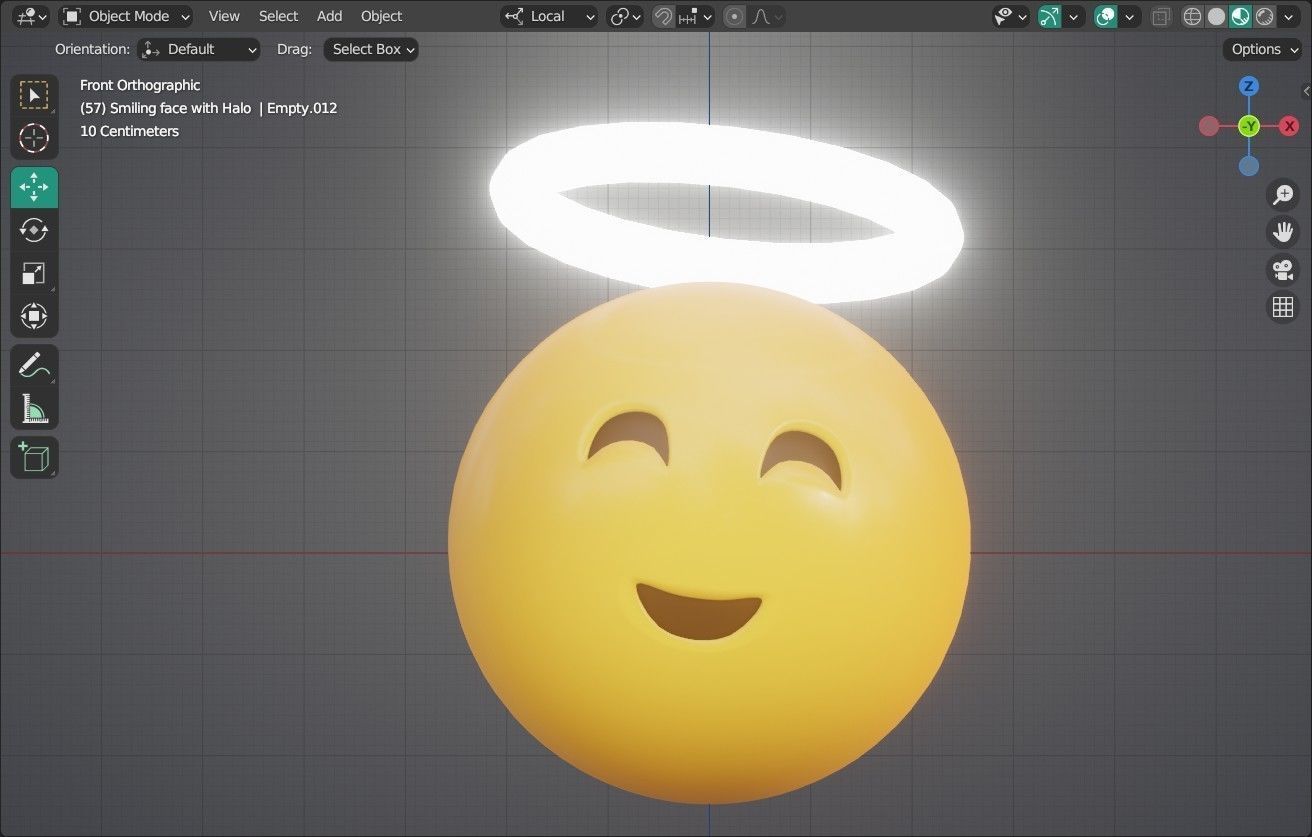
Task: Select the combined Transform tool
Action: tap(34, 316)
